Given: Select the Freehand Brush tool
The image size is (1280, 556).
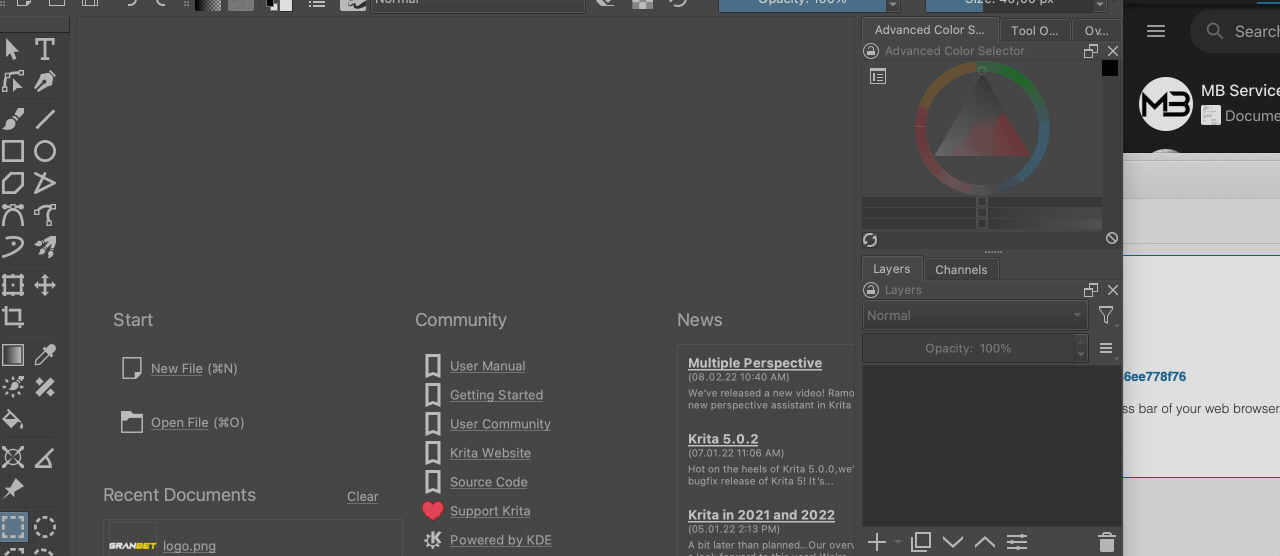Looking at the screenshot, I should pyautogui.click(x=13, y=120).
